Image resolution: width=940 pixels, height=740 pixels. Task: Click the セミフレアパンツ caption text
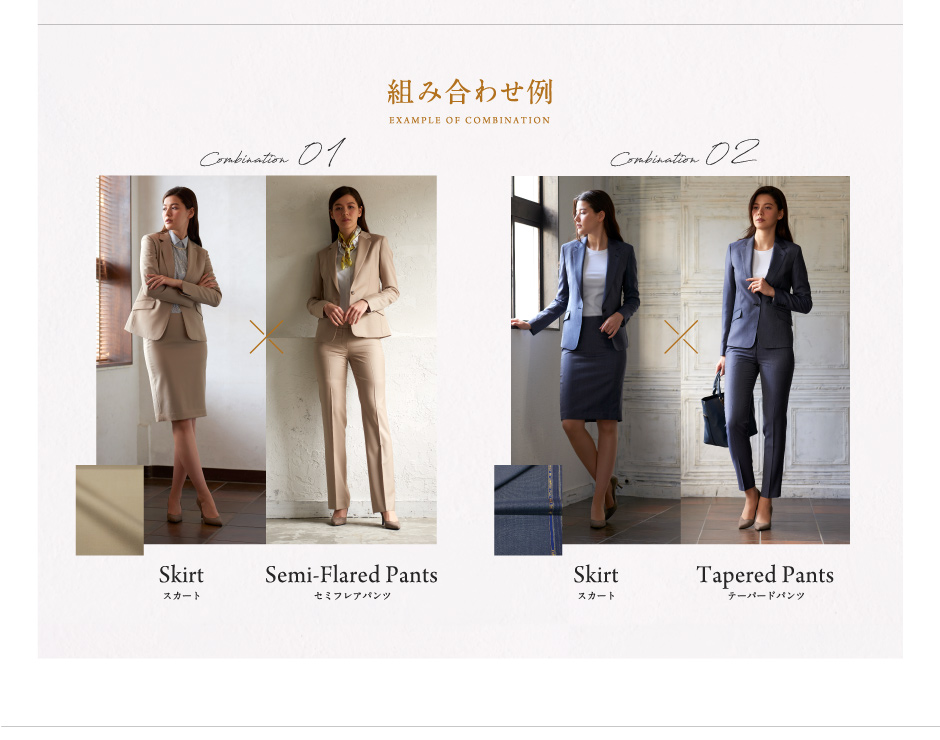pos(352,595)
